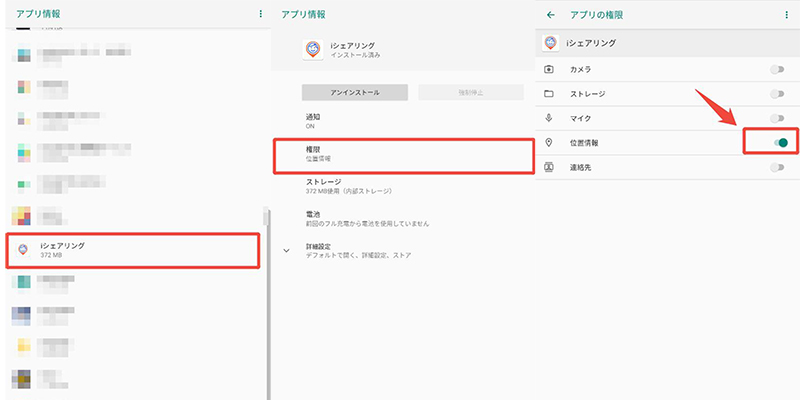Enable the 連絡先 permission switch
Viewport: 800px width, 400px height.
(777, 167)
